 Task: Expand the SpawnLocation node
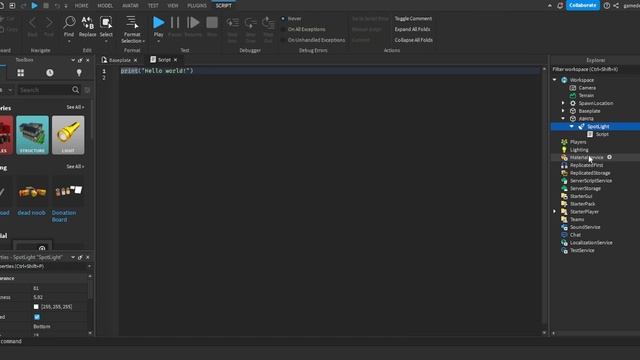point(563,103)
